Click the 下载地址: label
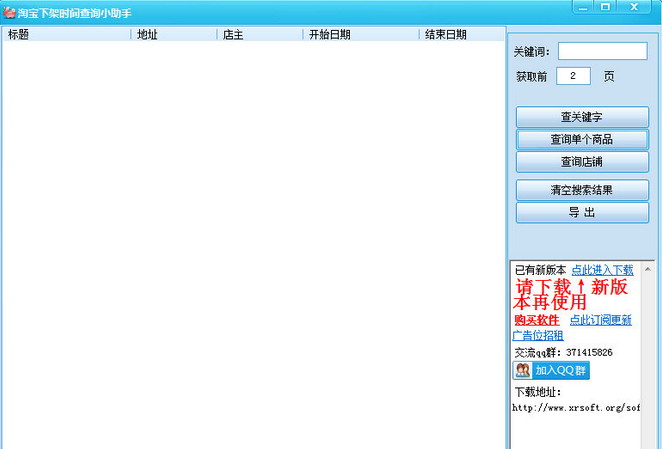662x449 pixels. coord(537,392)
